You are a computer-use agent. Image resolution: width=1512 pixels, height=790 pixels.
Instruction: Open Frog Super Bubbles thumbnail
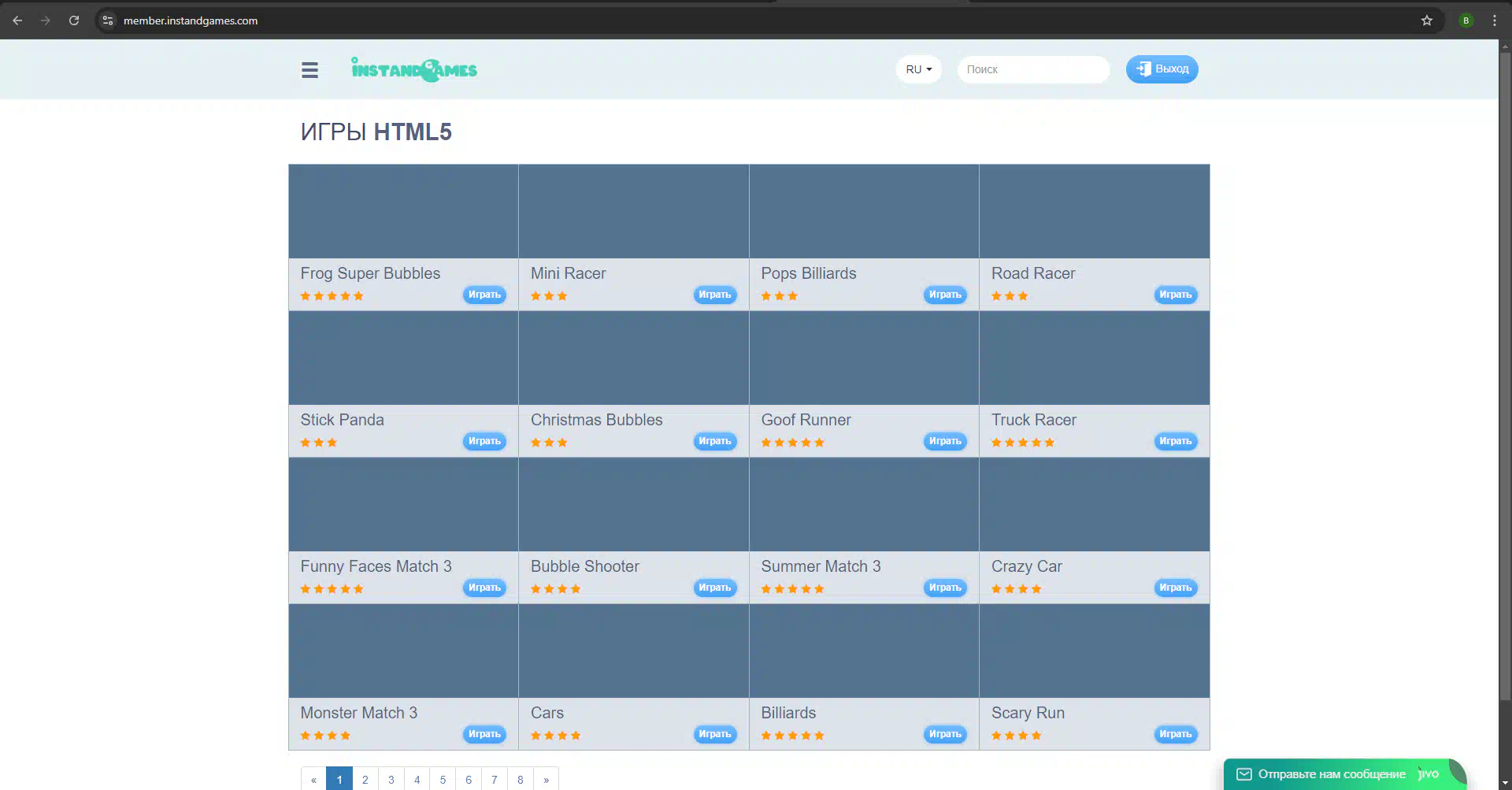point(403,211)
